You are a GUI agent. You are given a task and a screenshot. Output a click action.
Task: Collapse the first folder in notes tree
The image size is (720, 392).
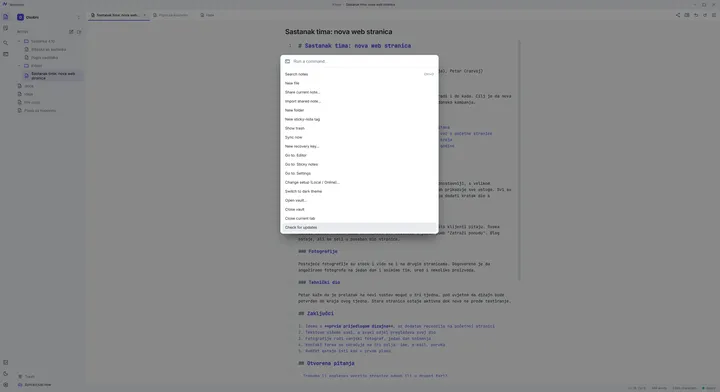click(19, 41)
